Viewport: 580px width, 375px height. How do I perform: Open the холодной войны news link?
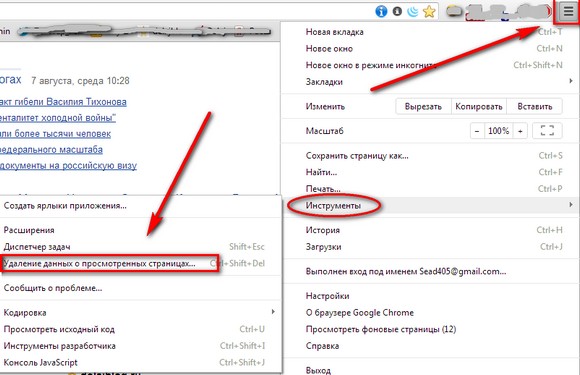point(58,118)
